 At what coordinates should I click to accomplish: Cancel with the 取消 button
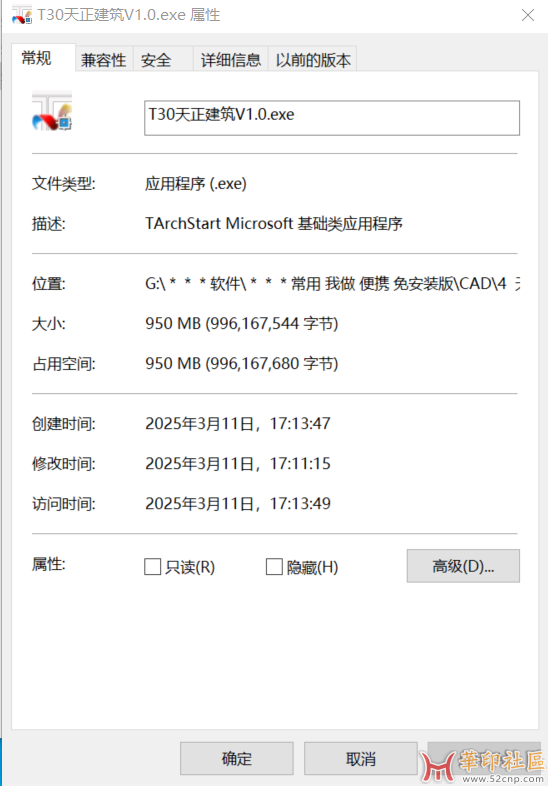[x=360, y=758]
